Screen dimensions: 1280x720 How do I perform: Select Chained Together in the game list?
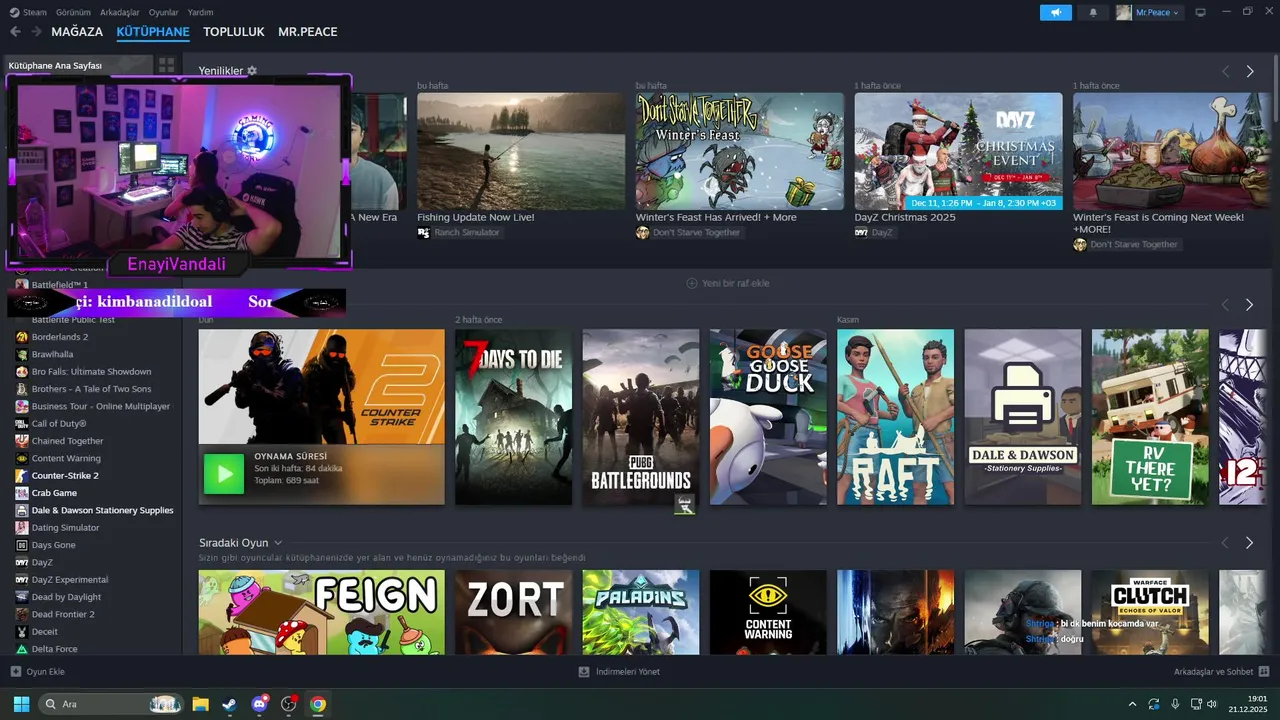pos(67,441)
